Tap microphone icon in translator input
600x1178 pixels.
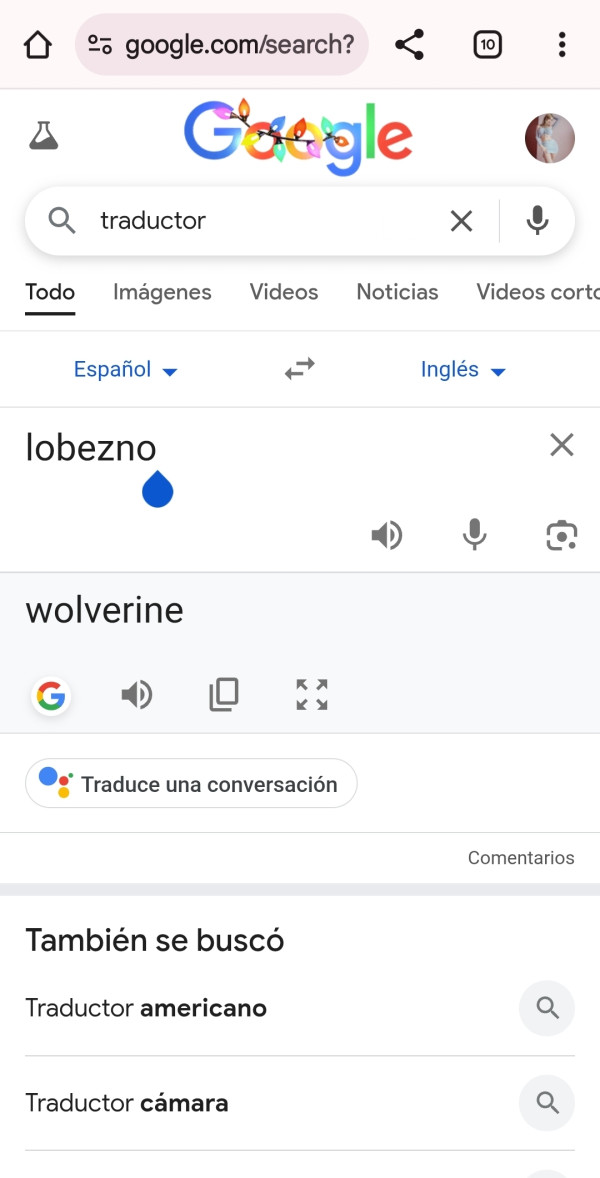tap(475, 536)
